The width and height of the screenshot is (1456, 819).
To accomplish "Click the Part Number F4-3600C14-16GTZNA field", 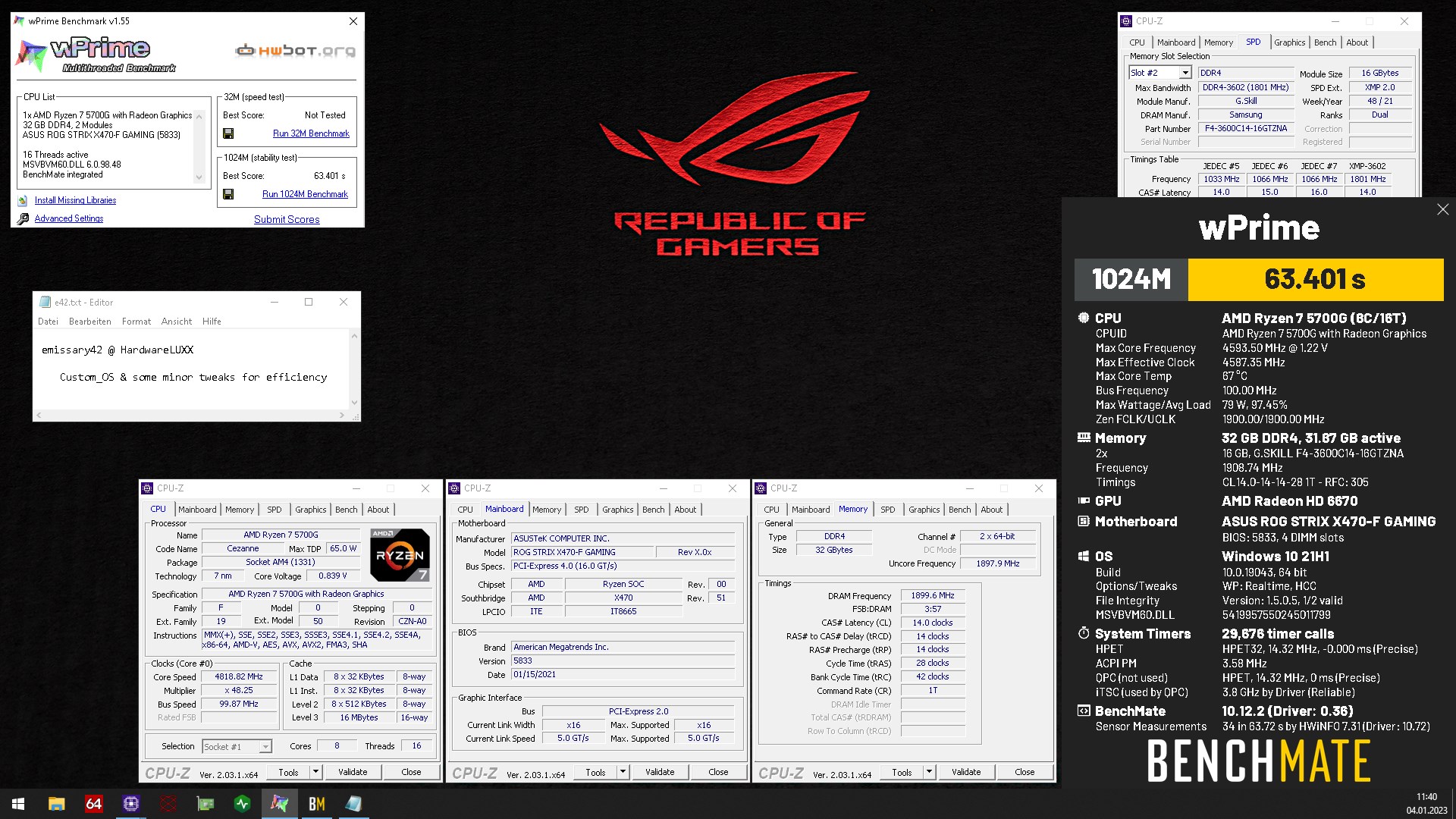I will click(1245, 129).
